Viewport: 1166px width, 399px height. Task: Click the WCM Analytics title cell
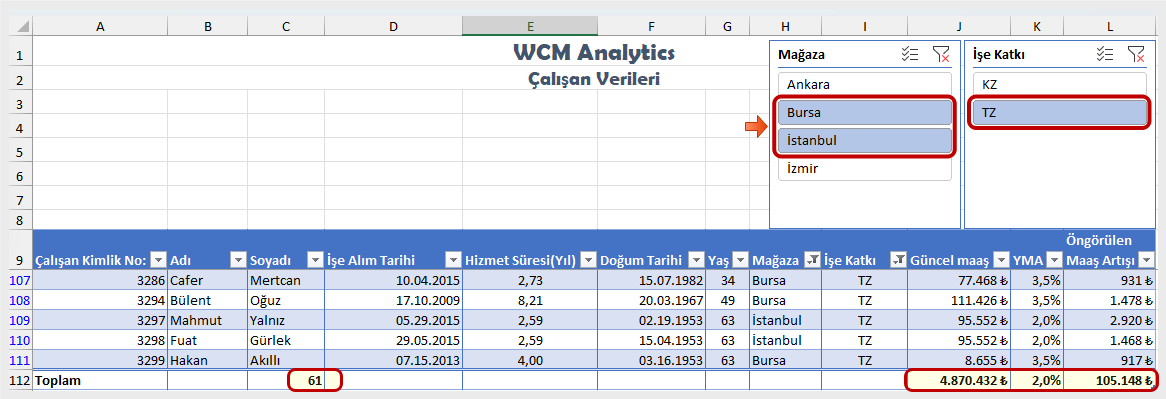click(x=594, y=53)
